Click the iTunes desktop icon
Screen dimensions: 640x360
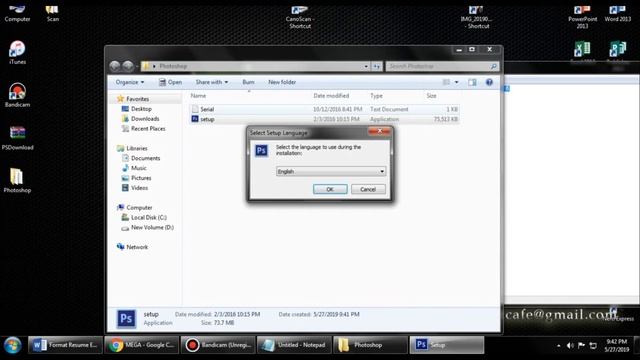coord(17,53)
